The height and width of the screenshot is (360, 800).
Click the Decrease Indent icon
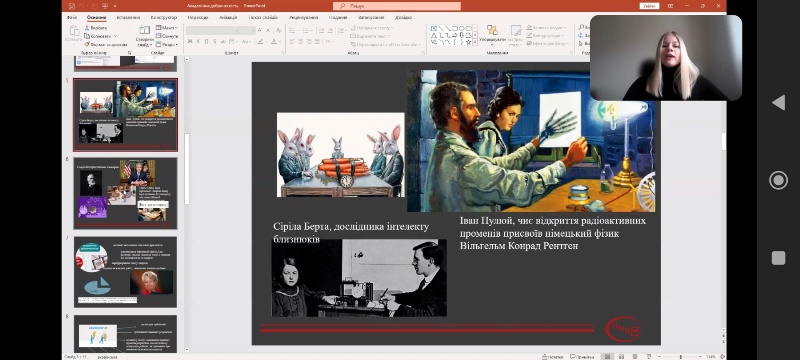[x=321, y=31]
